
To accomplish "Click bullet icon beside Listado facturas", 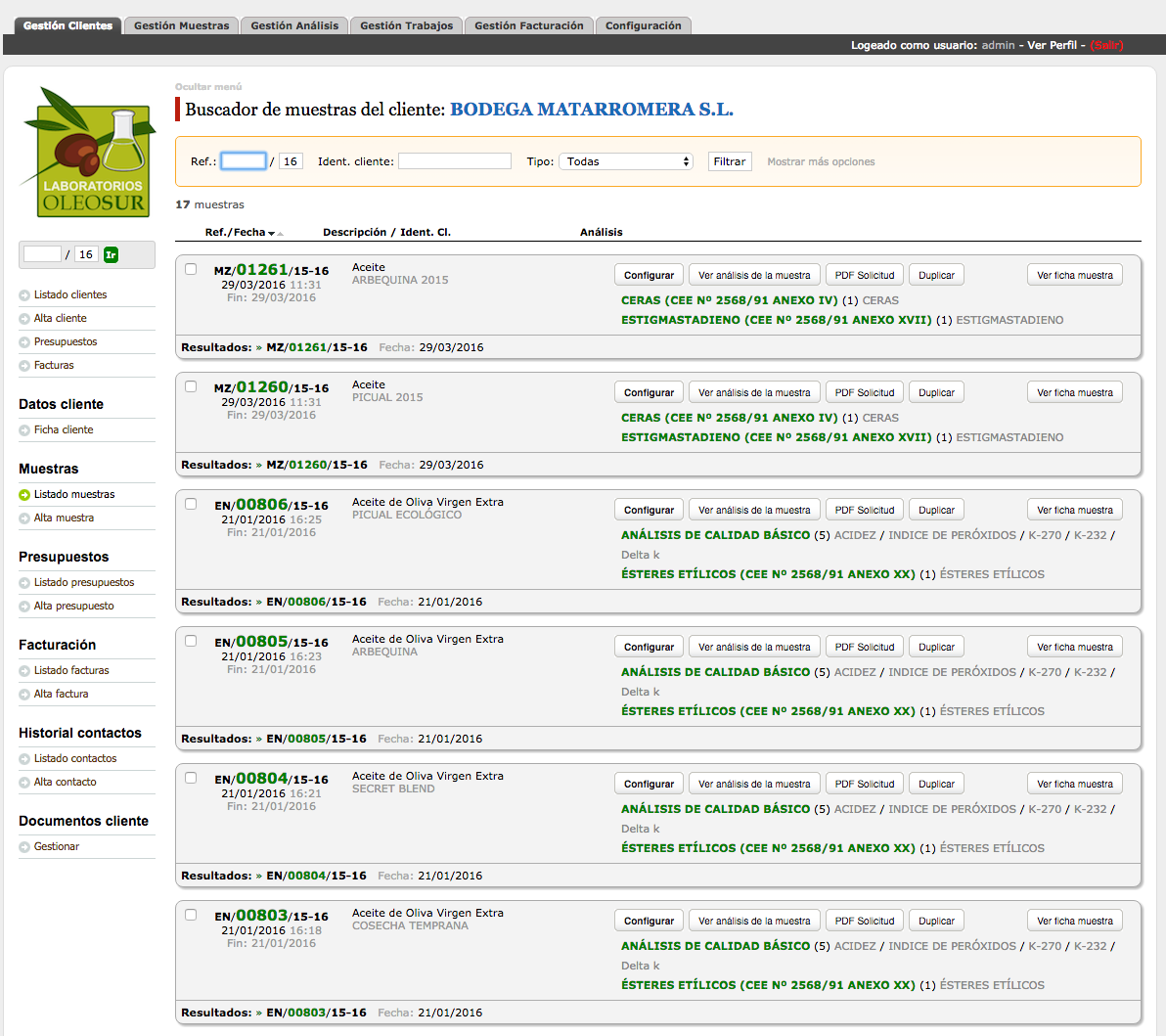I will [24, 671].
